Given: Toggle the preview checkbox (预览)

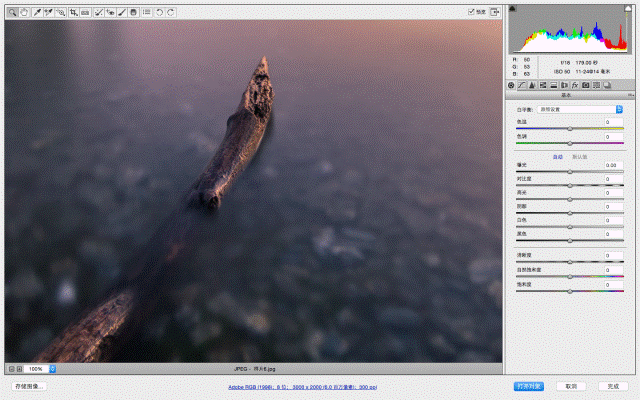Looking at the screenshot, I should pos(471,12).
